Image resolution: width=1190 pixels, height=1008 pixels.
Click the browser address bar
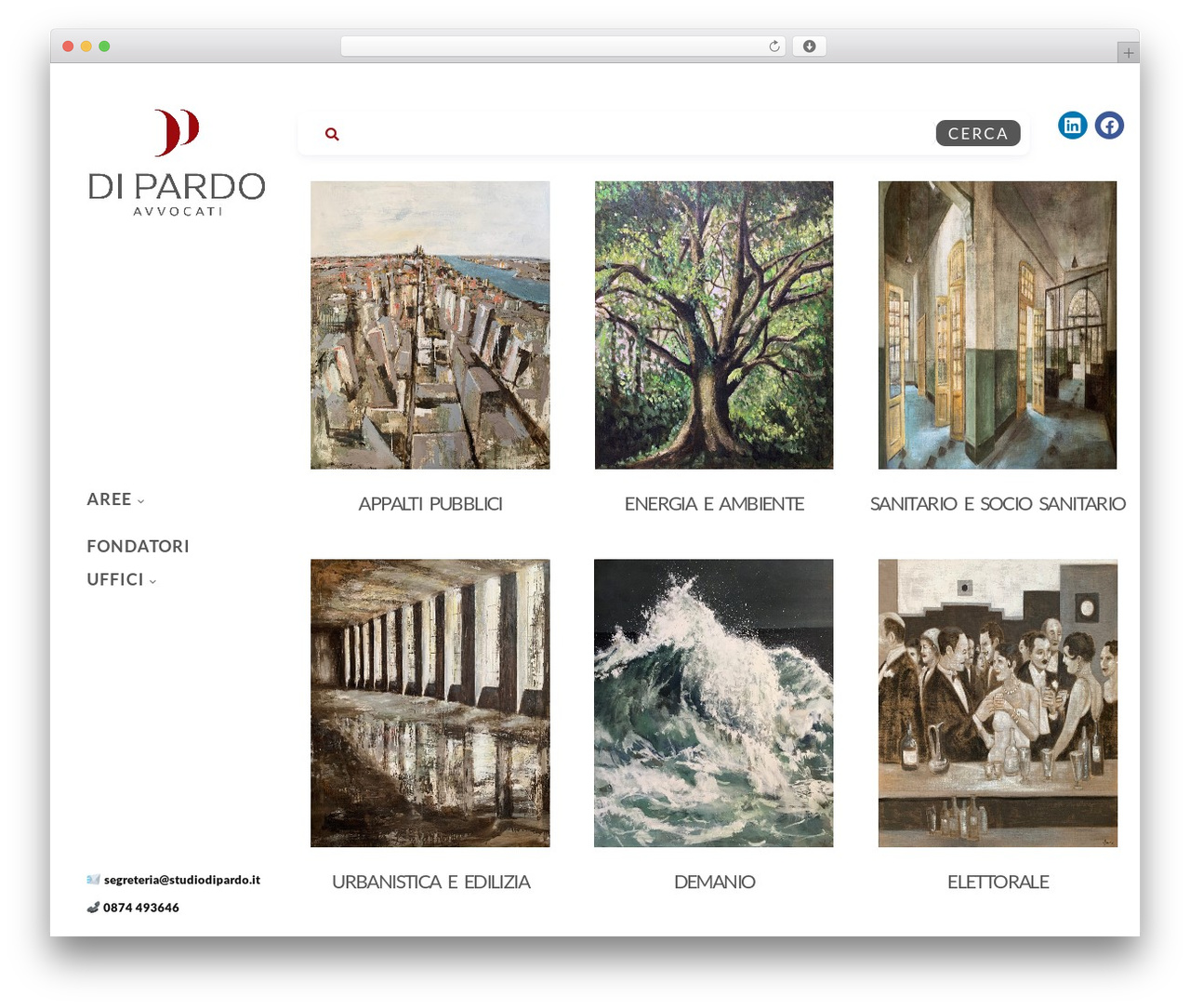(563, 46)
